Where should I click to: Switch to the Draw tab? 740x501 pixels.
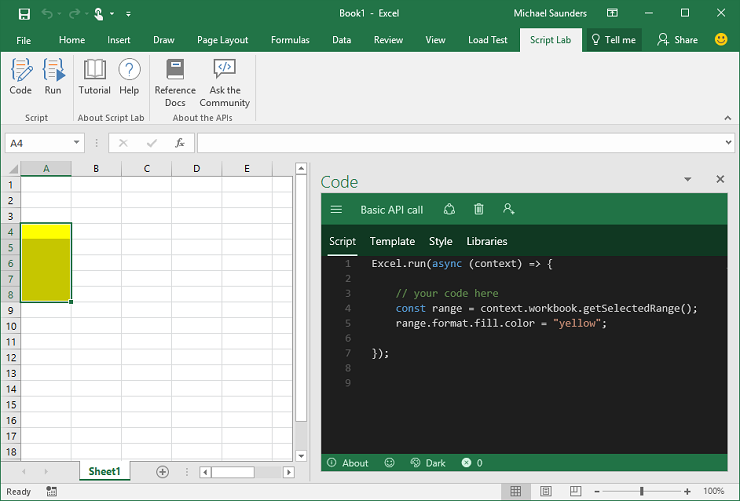click(164, 40)
